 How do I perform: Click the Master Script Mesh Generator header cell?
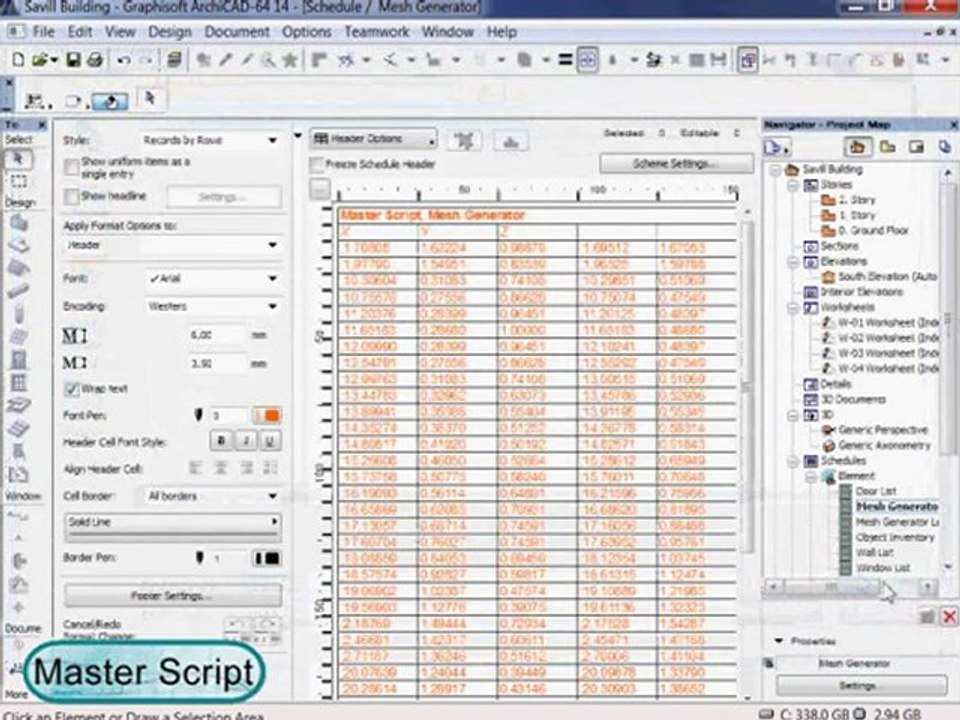coord(536,215)
